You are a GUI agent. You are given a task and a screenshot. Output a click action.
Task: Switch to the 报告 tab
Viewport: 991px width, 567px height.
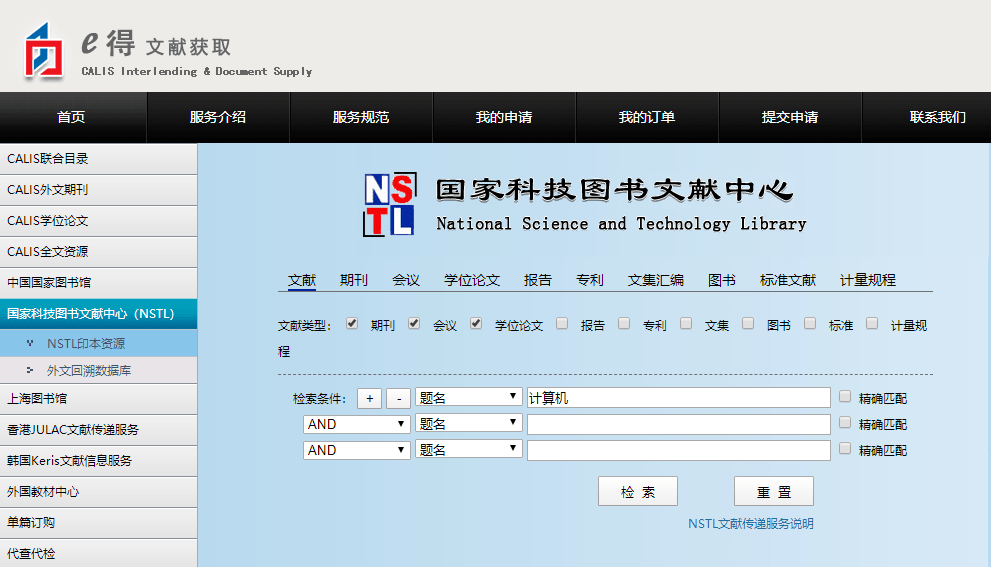[x=538, y=279]
